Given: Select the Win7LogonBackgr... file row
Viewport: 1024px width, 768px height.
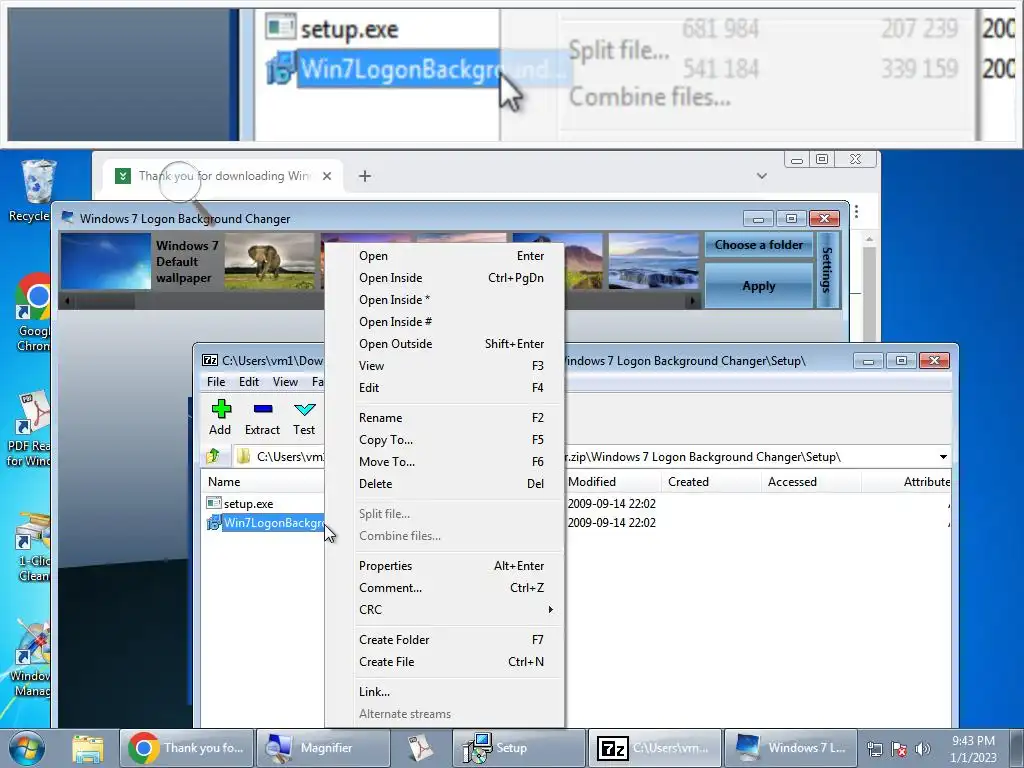Looking at the screenshot, I should tap(274, 522).
